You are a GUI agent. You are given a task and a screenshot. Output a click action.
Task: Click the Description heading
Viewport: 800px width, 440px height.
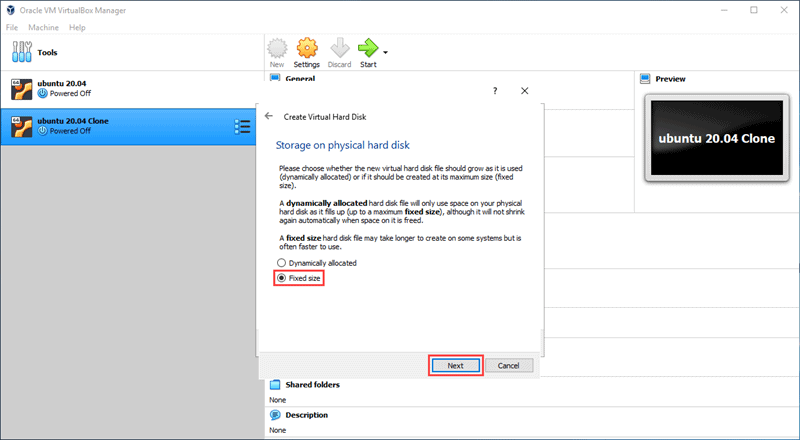click(307, 415)
